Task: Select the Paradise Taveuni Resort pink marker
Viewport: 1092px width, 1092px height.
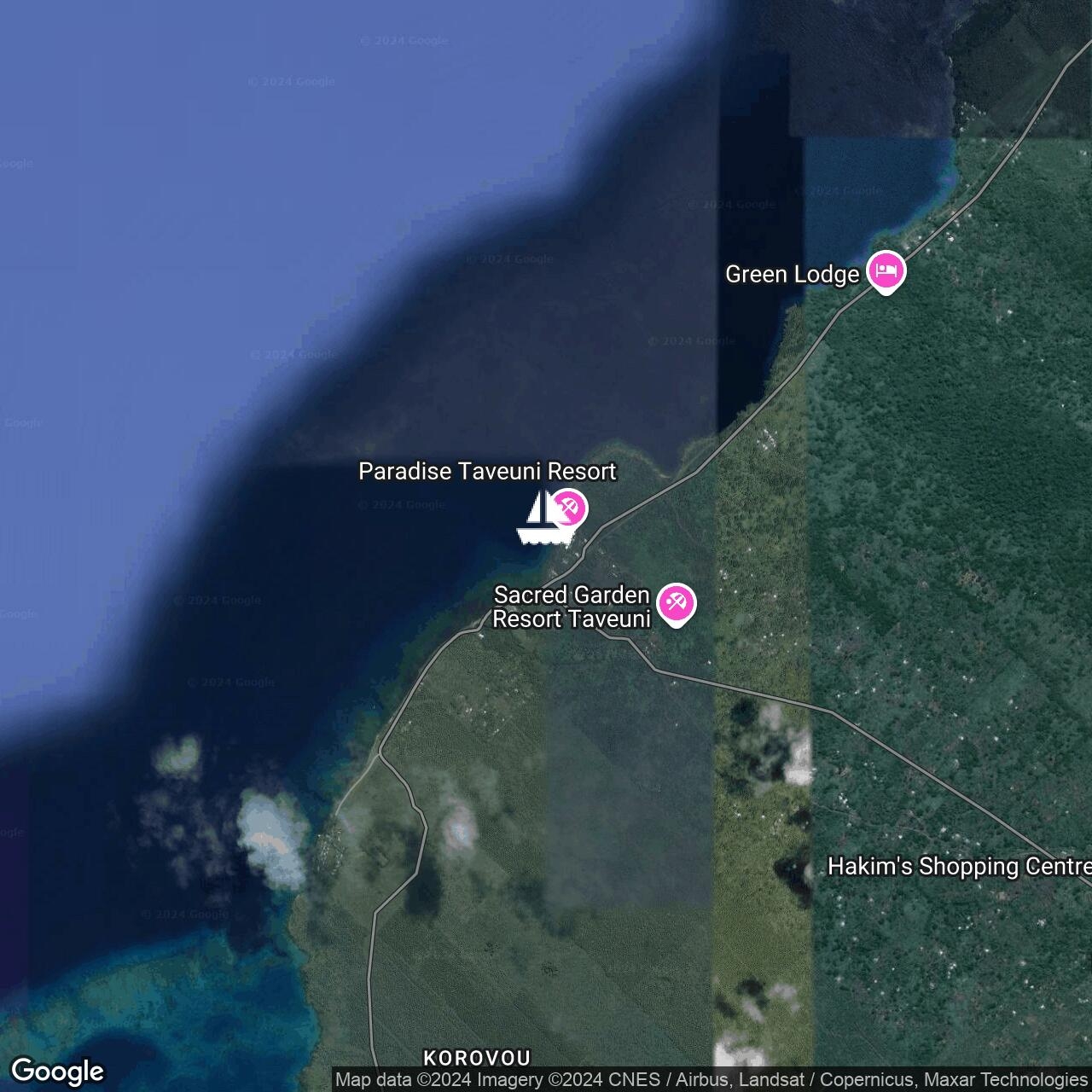Action: tap(569, 508)
